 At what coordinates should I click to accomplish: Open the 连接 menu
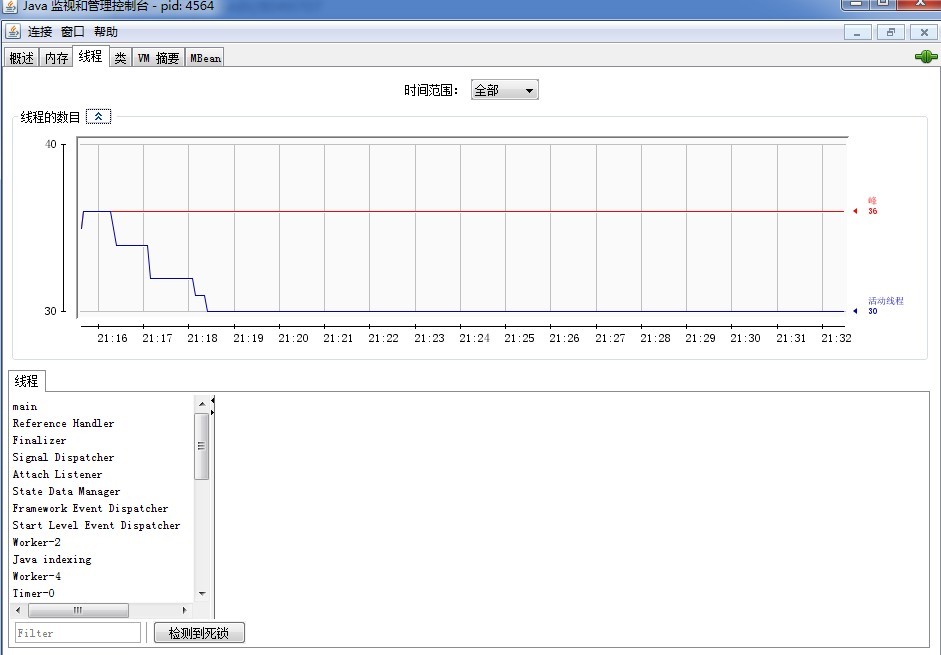tap(40, 32)
